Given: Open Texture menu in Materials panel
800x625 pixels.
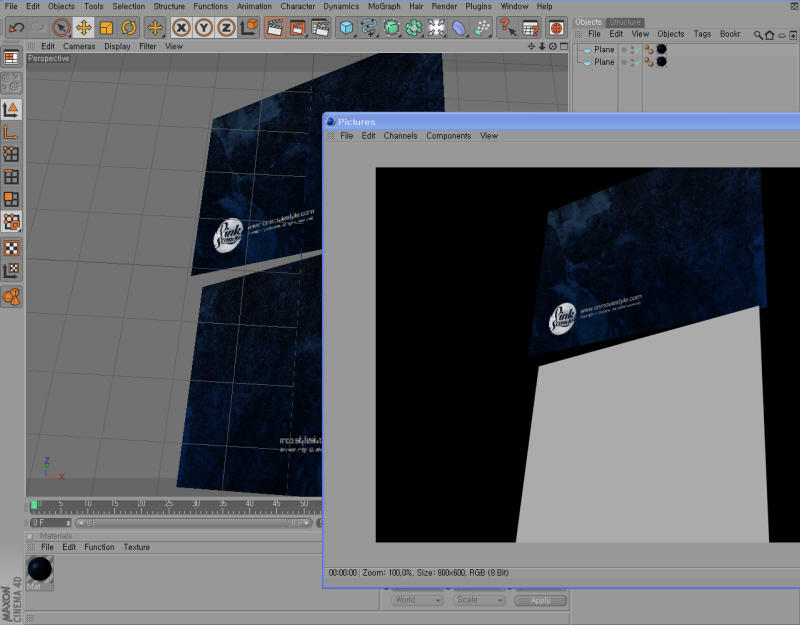Looking at the screenshot, I should coord(136,547).
